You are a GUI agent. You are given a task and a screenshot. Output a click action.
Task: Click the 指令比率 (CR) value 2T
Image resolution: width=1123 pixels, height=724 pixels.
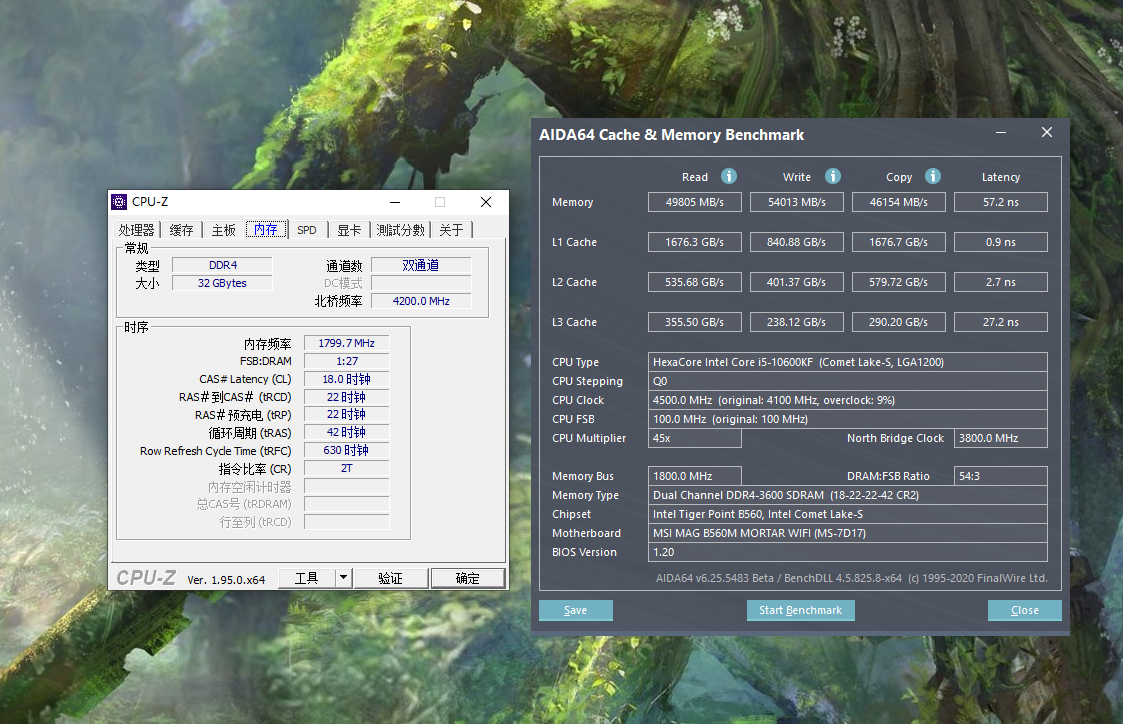(x=347, y=468)
